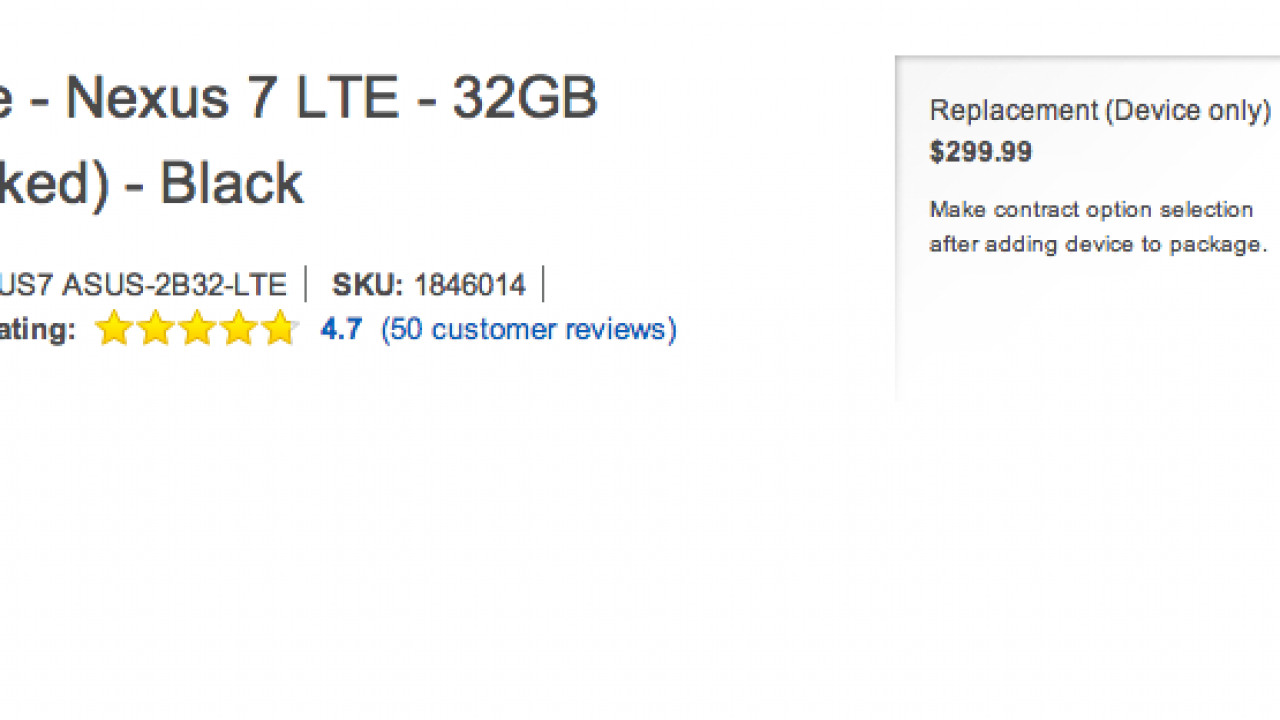Screen dimensions: 1280x720
Task: Click the word "Black" in the title
Action: (231, 183)
